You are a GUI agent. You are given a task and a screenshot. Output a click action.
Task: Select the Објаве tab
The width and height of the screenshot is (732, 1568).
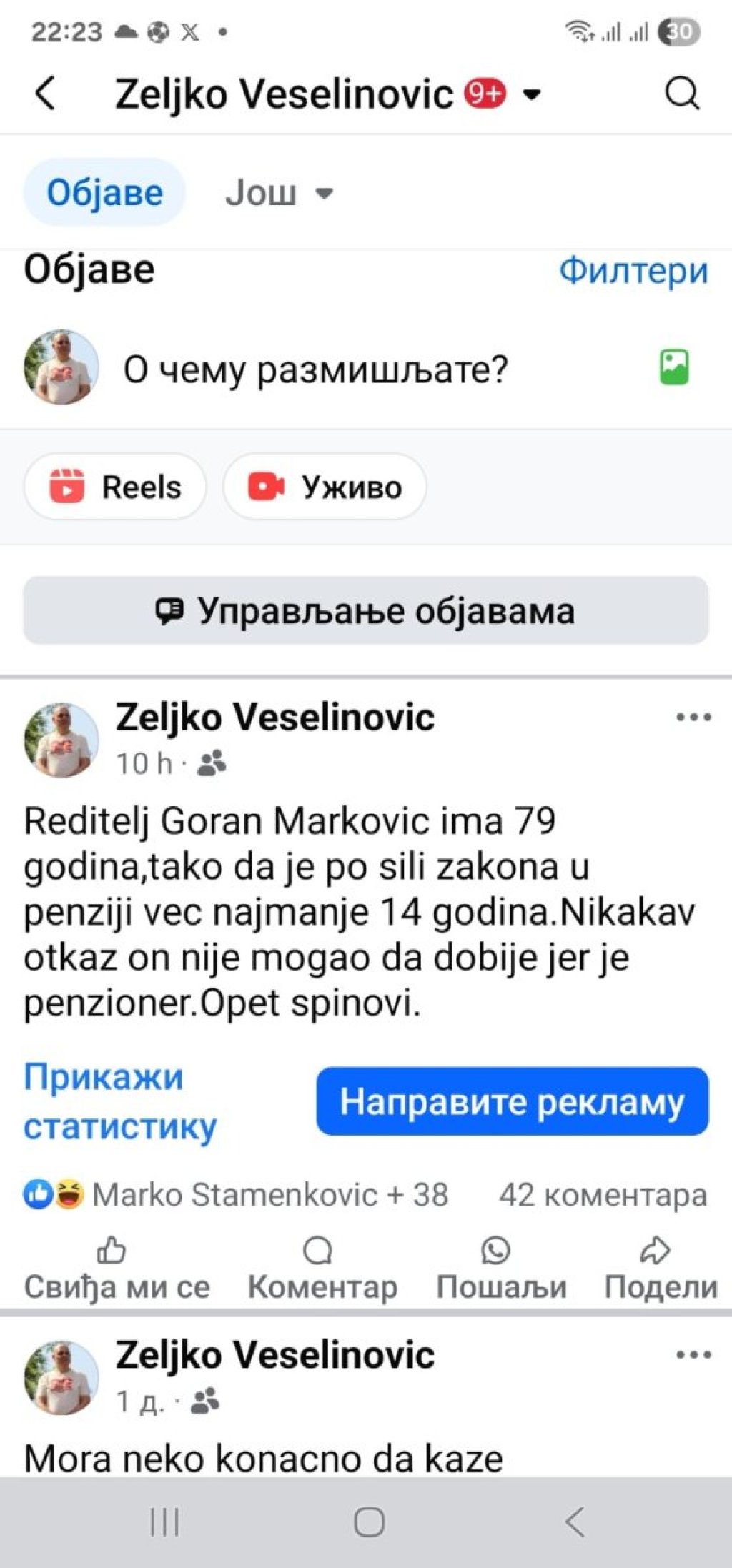(104, 193)
